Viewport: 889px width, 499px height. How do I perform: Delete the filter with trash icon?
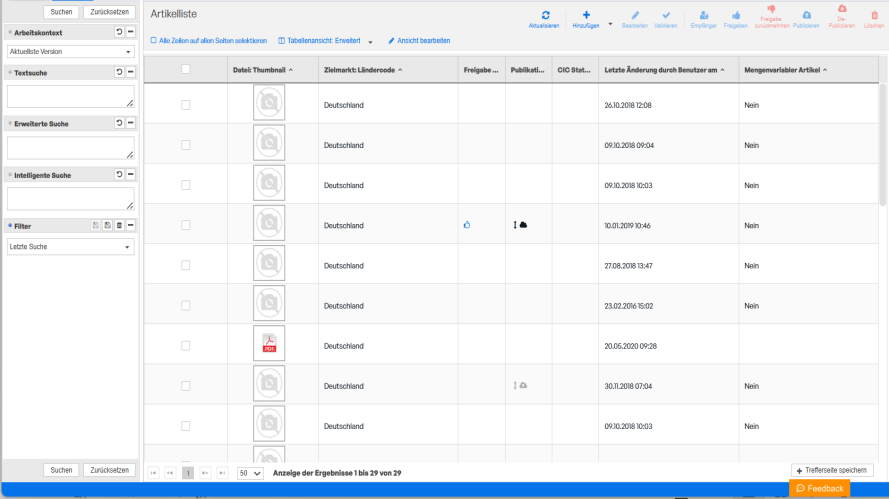coord(119,226)
